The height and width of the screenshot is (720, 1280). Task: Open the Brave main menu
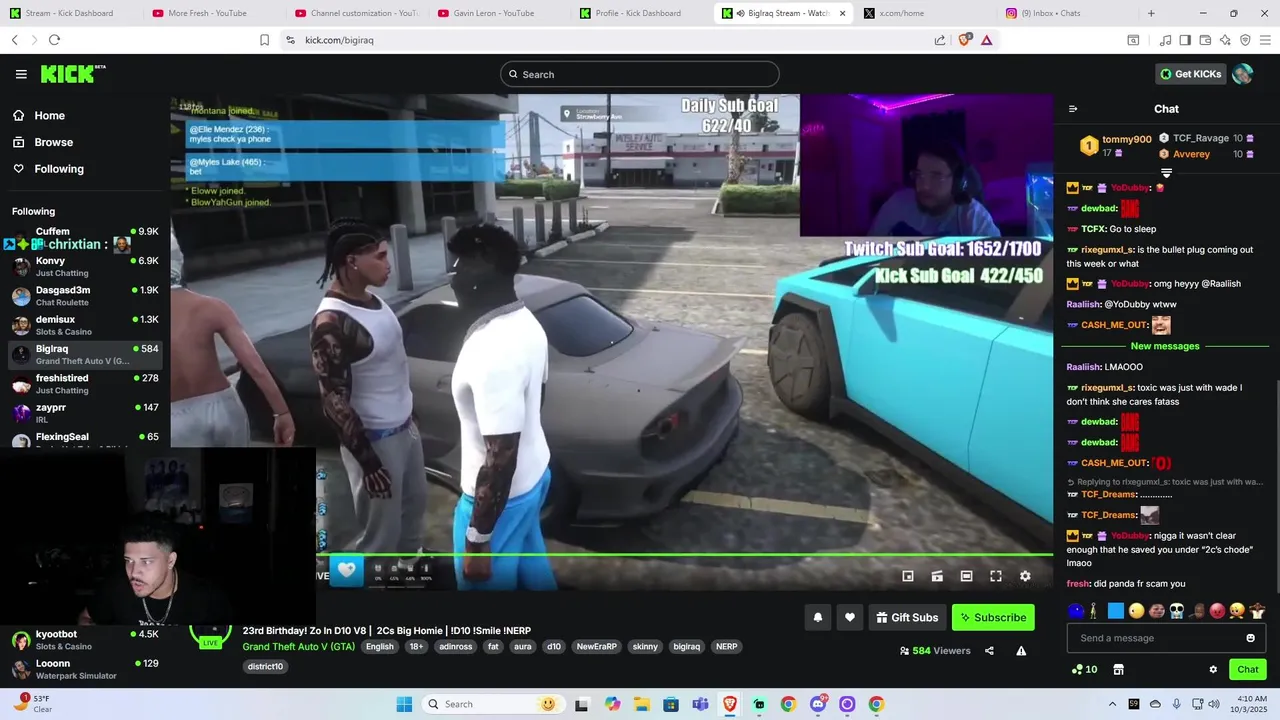click(x=1265, y=40)
